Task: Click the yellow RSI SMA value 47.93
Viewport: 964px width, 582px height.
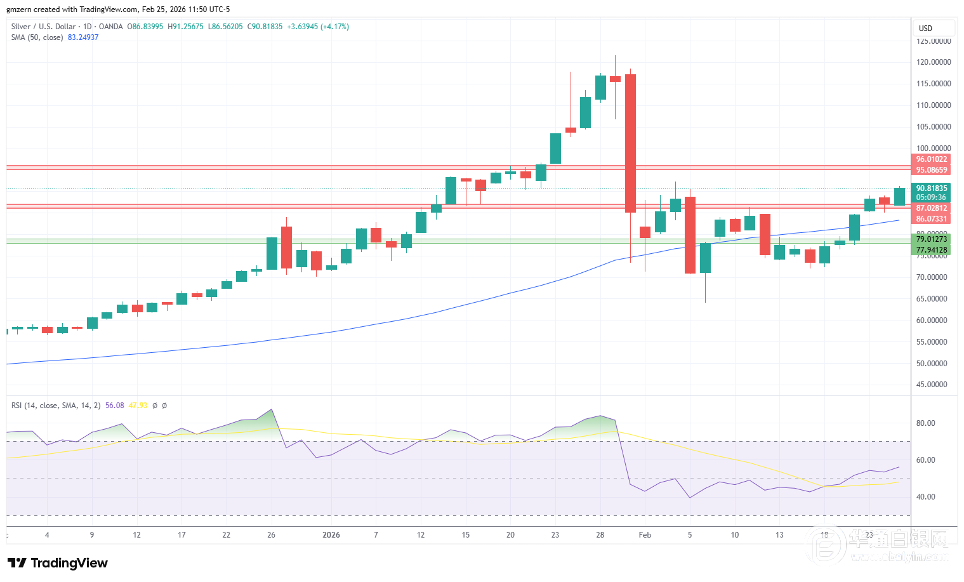Action: [x=138, y=405]
